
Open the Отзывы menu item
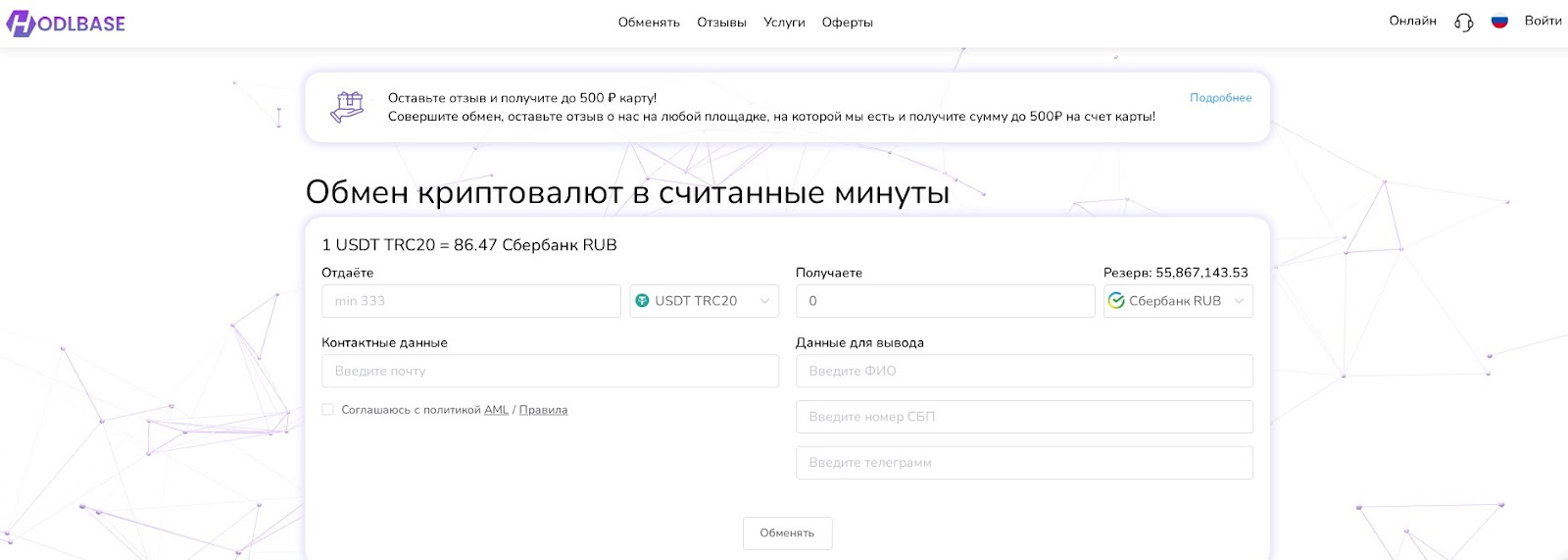(x=721, y=23)
